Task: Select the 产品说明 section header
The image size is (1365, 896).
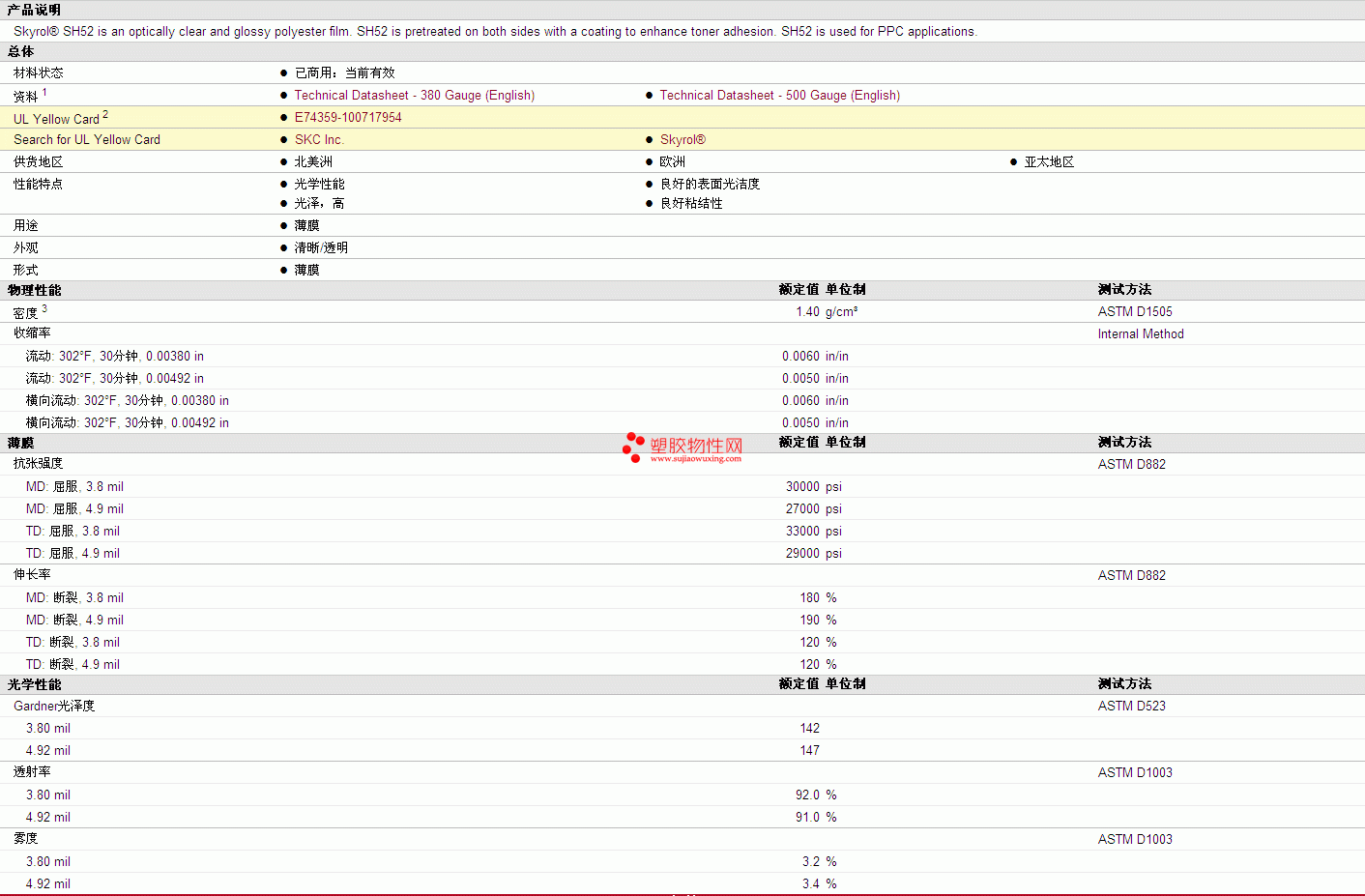Action: point(34,10)
